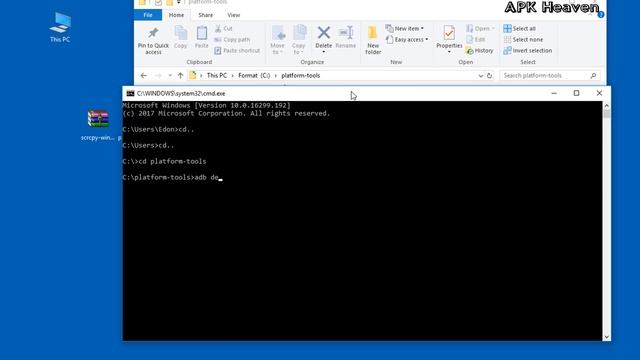The image size is (640, 360).
Task: Open the File tab in File Explorer
Action: [x=148, y=15]
